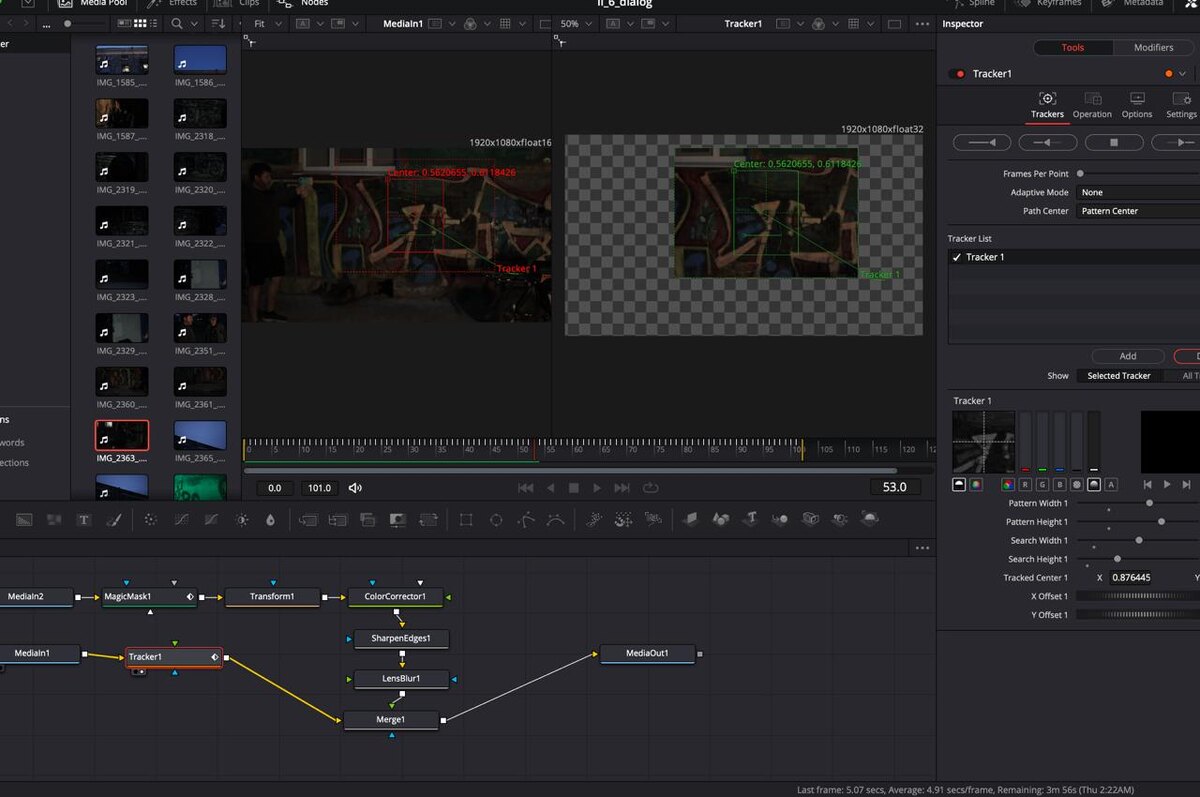Image resolution: width=1200 pixels, height=797 pixels.
Task: Click the Background generator tool icon
Action: point(25,520)
